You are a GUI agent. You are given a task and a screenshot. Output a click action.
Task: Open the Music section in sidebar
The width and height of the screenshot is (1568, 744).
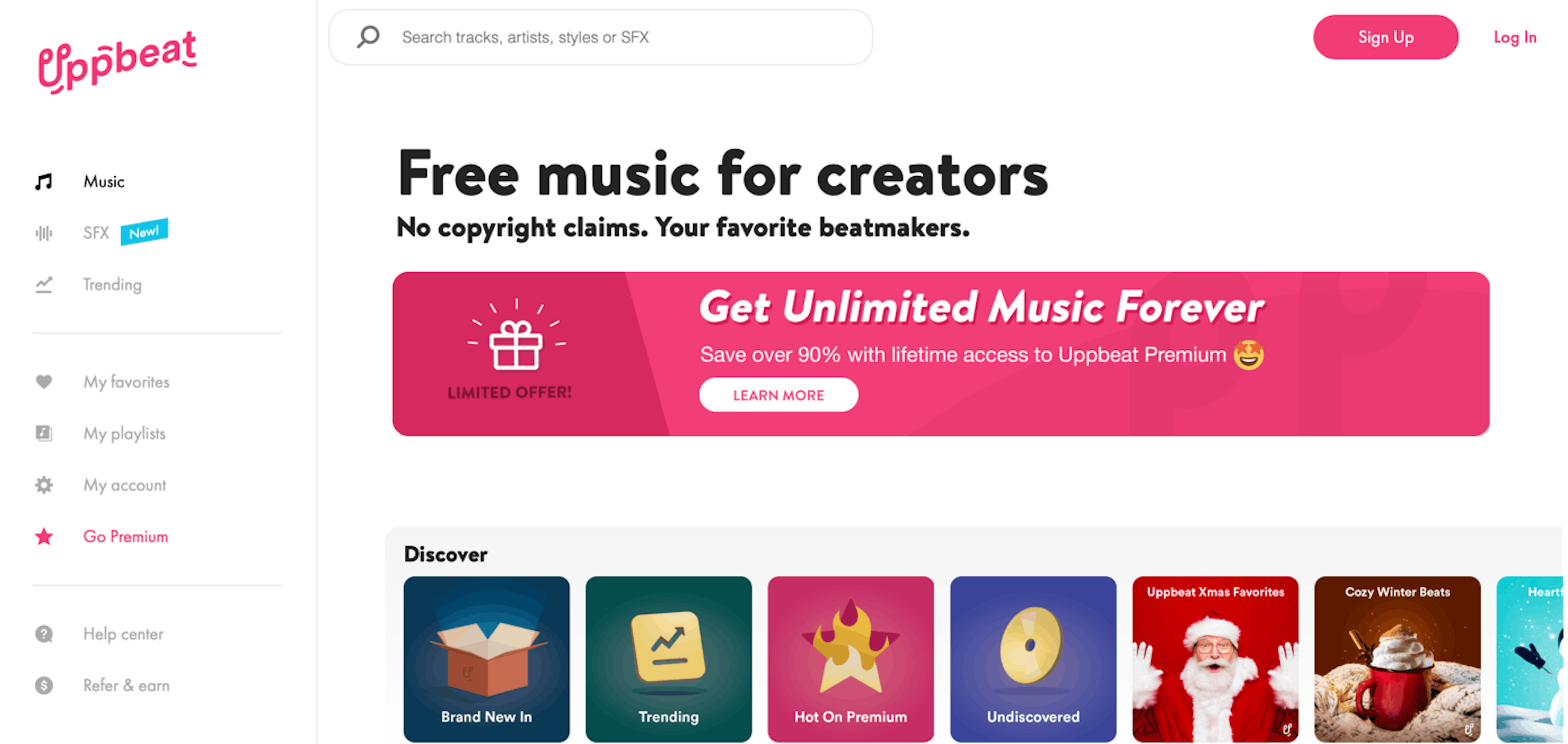[103, 181]
